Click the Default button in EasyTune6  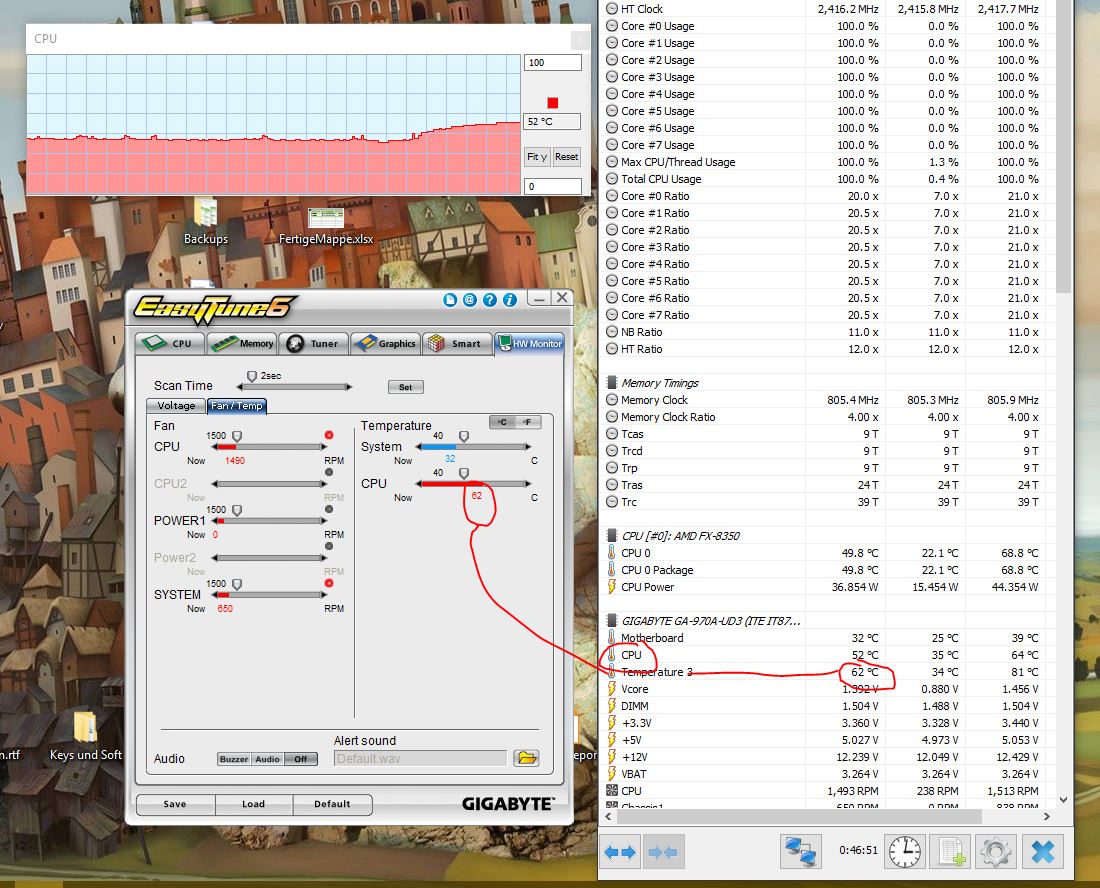tap(333, 804)
